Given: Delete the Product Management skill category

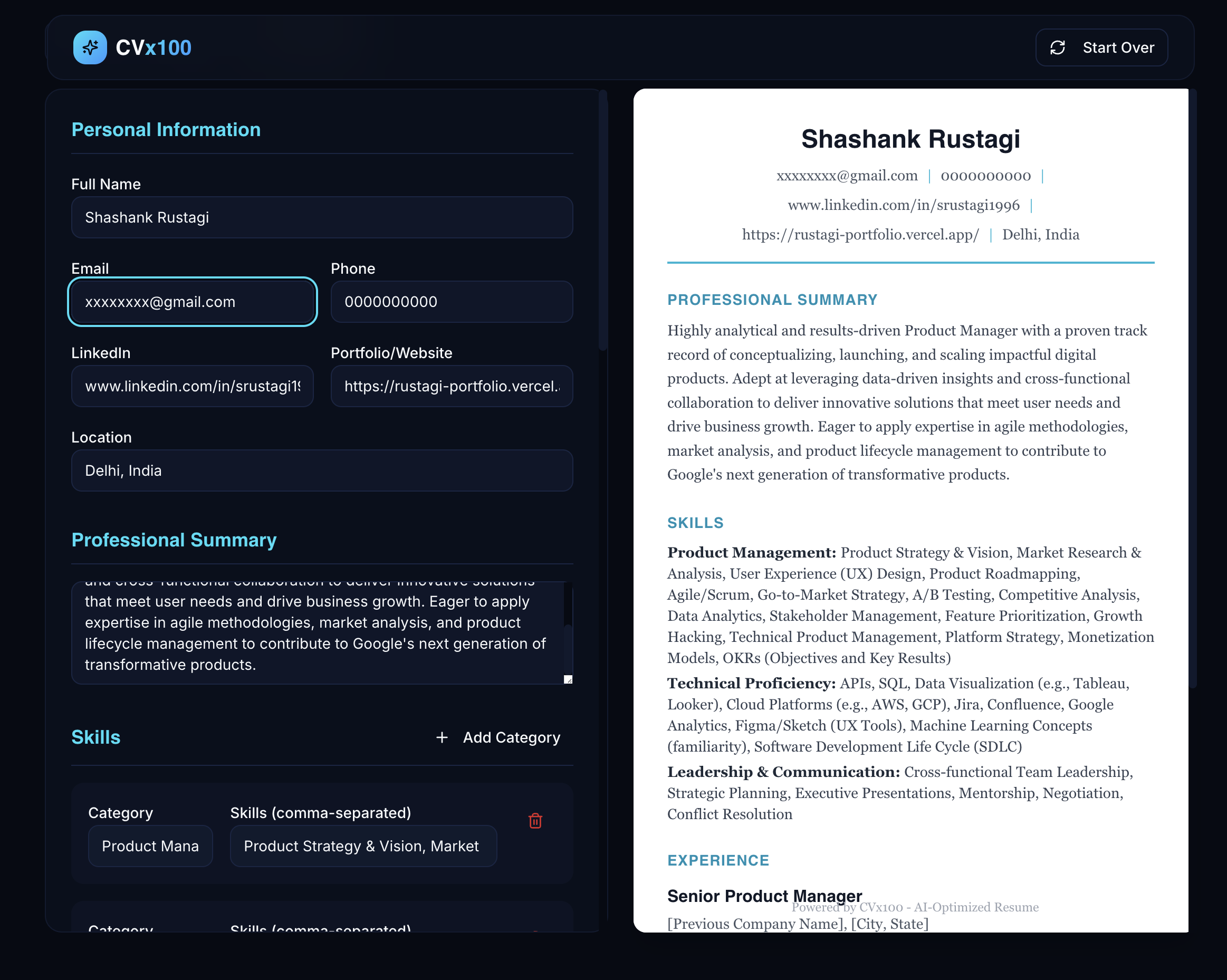Looking at the screenshot, I should tap(535, 821).
